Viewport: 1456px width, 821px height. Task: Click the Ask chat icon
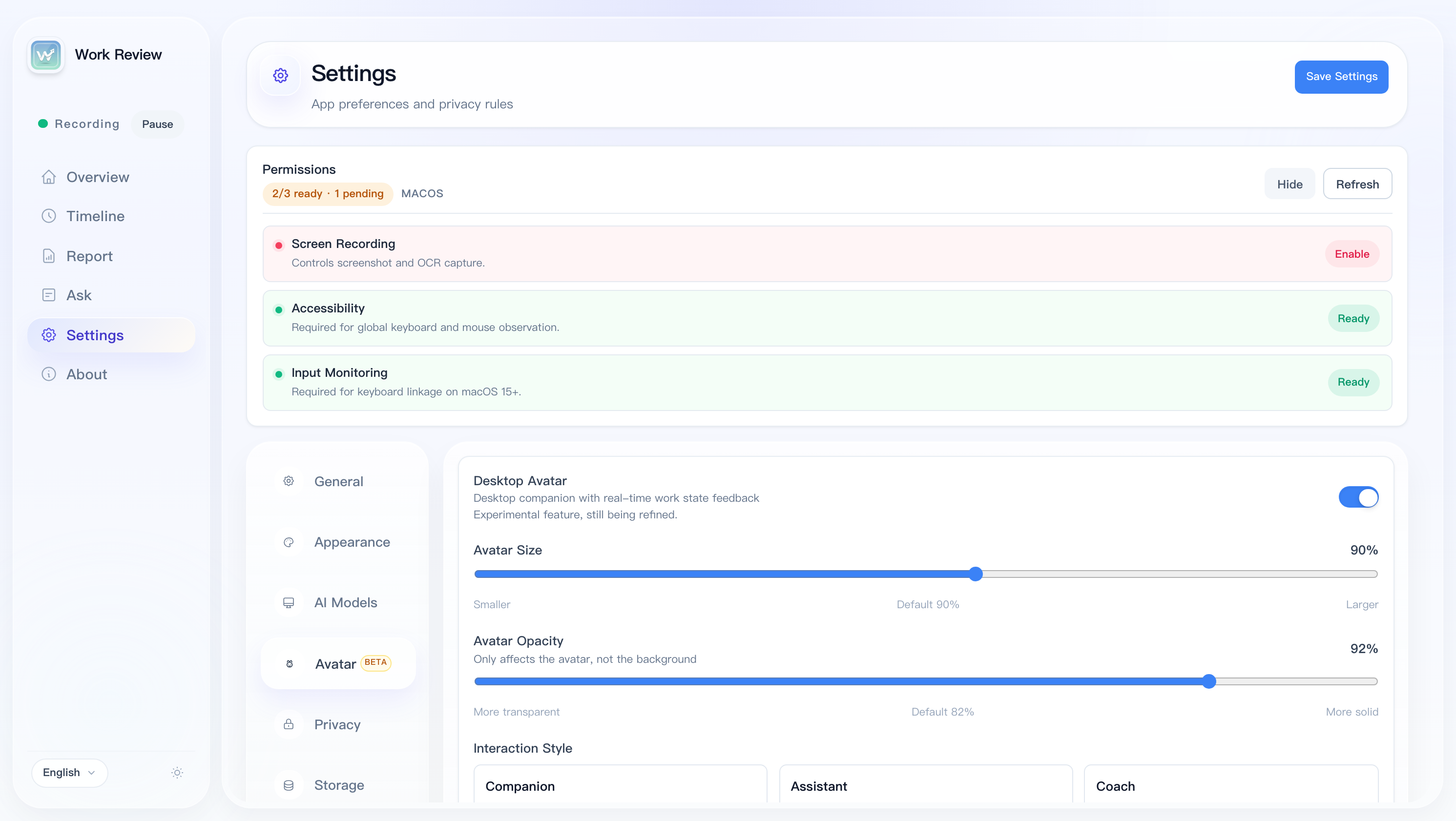49,295
